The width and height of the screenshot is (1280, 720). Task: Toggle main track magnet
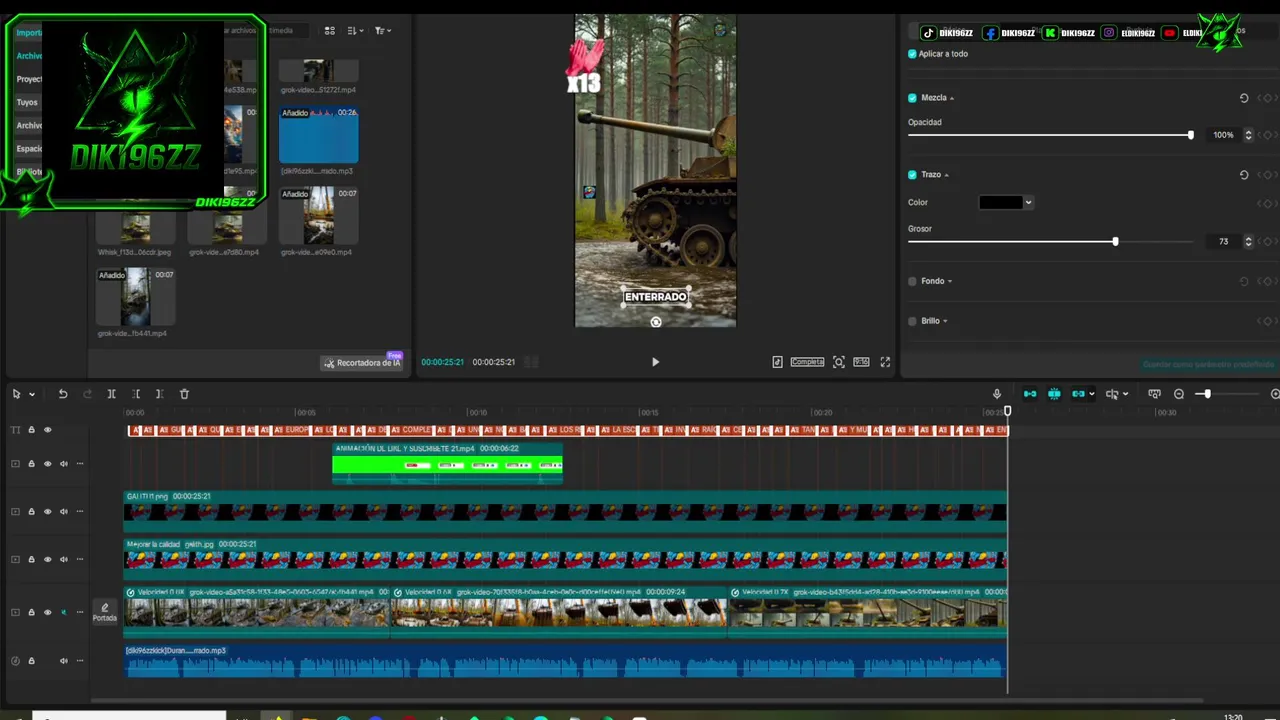pos(1030,394)
